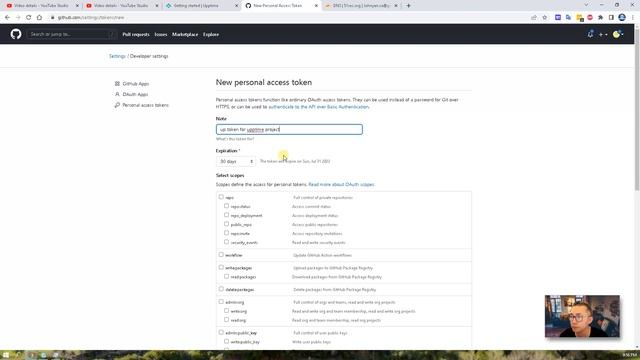Tick the admin:public_key scope
The width and height of the screenshot is (640, 360).
click(x=221, y=332)
